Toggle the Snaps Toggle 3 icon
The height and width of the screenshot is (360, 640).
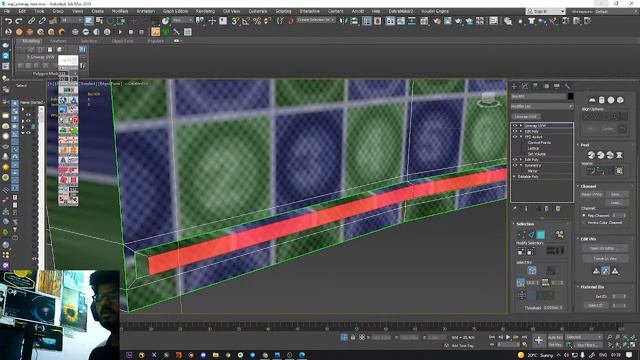(235, 20)
